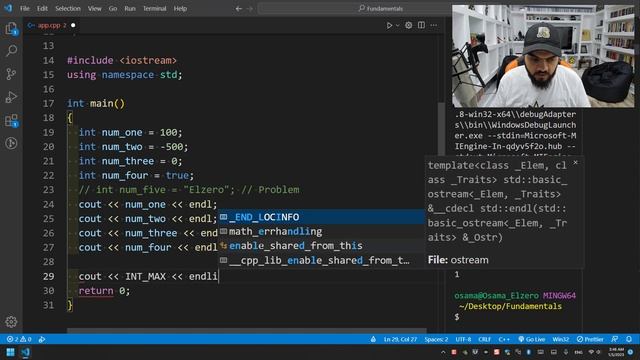This screenshot has height=360, width=640.
Task: Open the Search view in activity bar
Action: pos(11,51)
